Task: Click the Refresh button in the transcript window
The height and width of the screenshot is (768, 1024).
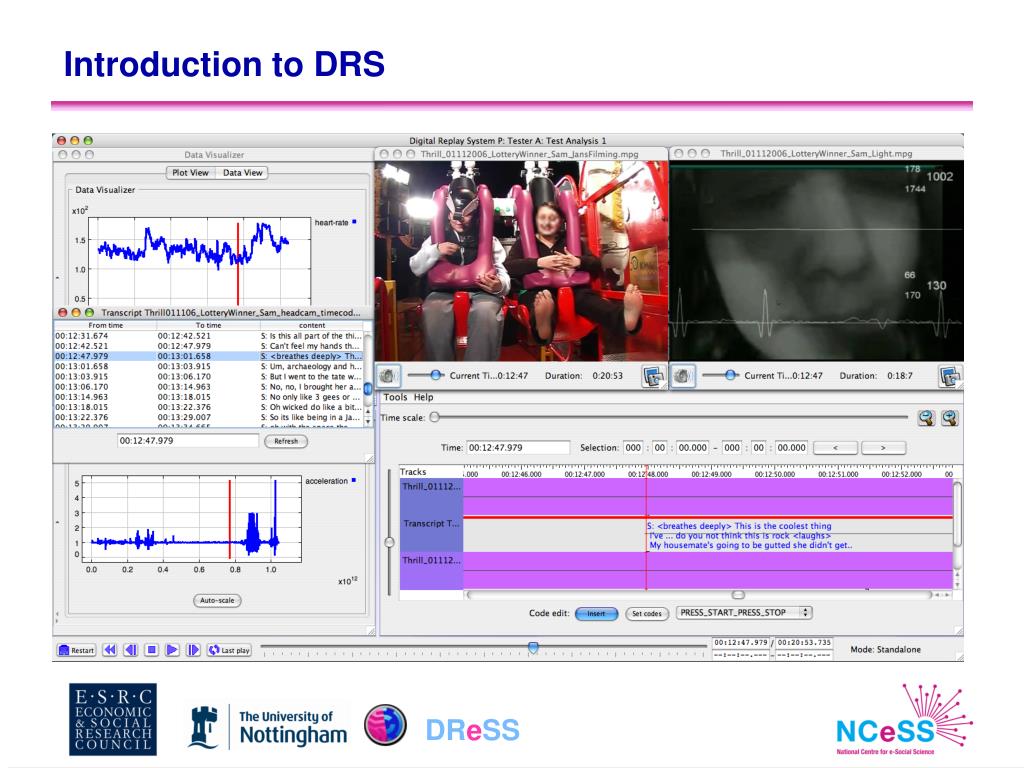Action: click(x=286, y=441)
